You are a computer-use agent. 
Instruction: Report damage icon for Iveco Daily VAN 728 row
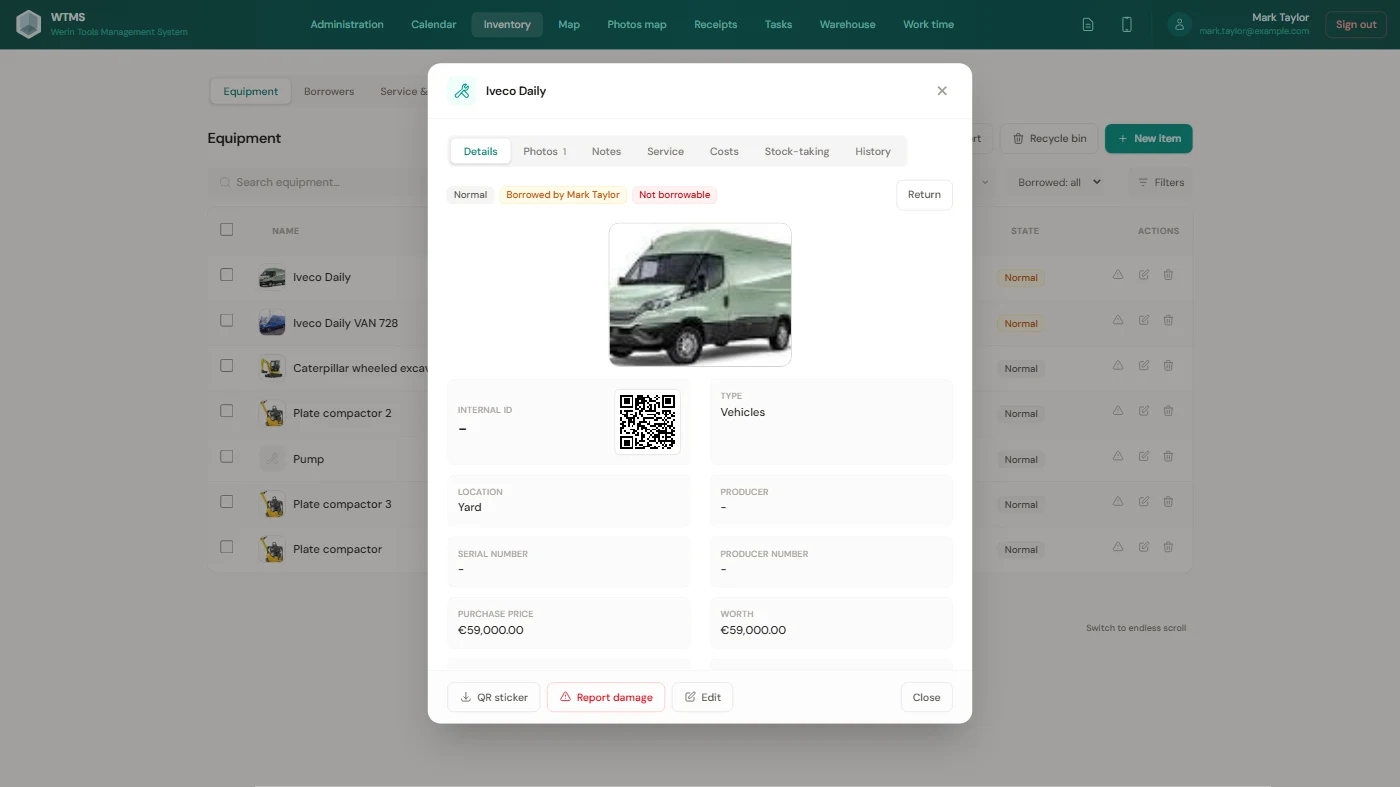[1118, 320]
